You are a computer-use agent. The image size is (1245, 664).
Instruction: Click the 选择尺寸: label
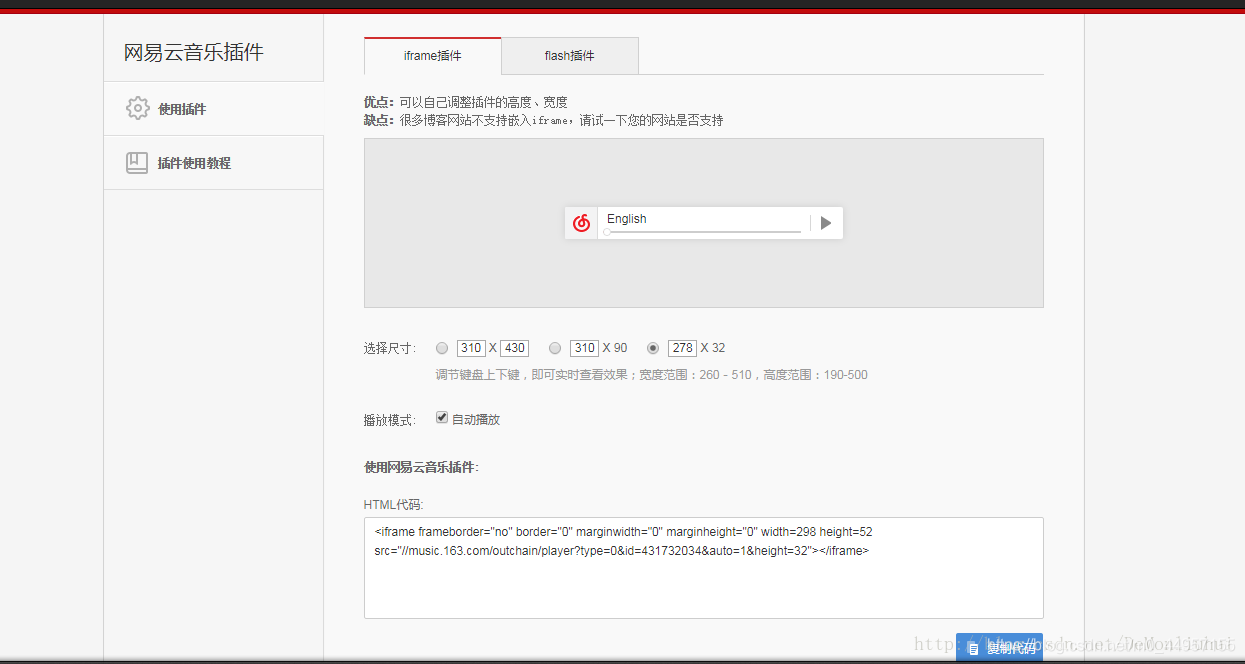pyautogui.click(x=390, y=349)
